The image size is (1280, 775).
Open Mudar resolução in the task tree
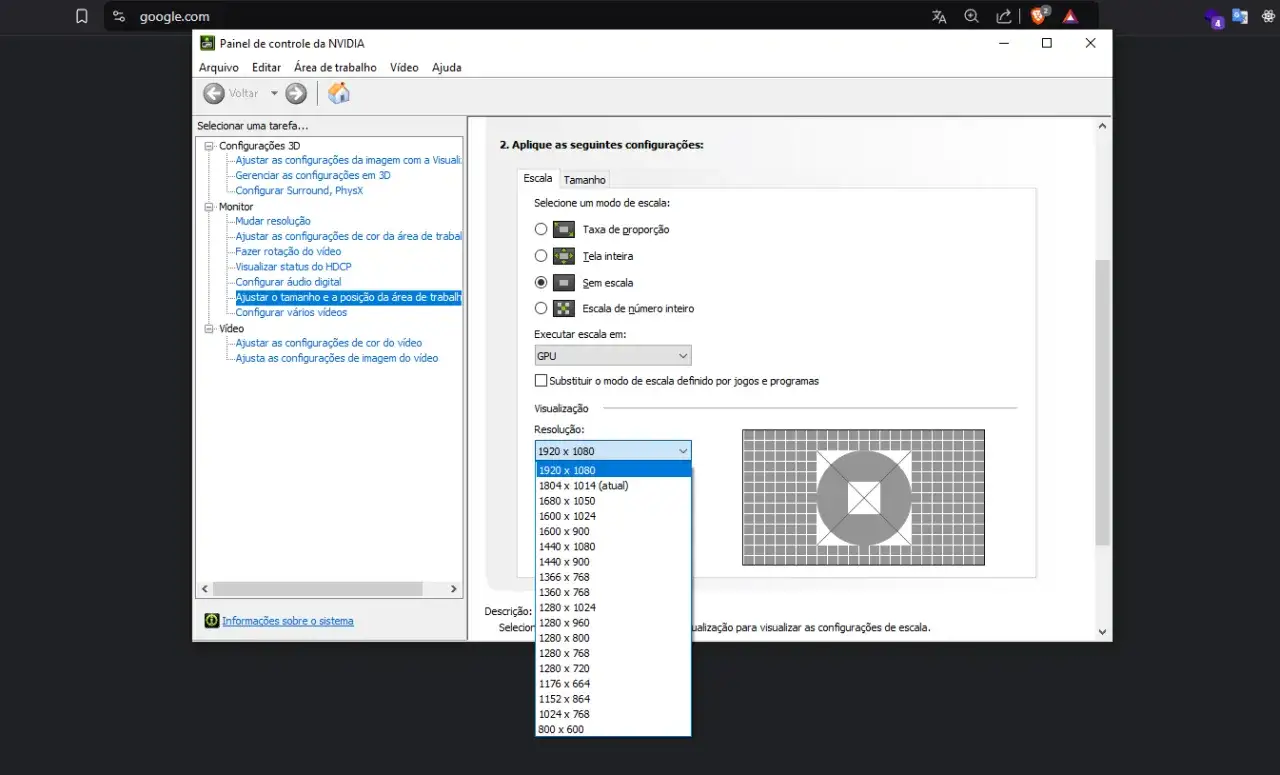pyautogui.click(x=273, y=221)
